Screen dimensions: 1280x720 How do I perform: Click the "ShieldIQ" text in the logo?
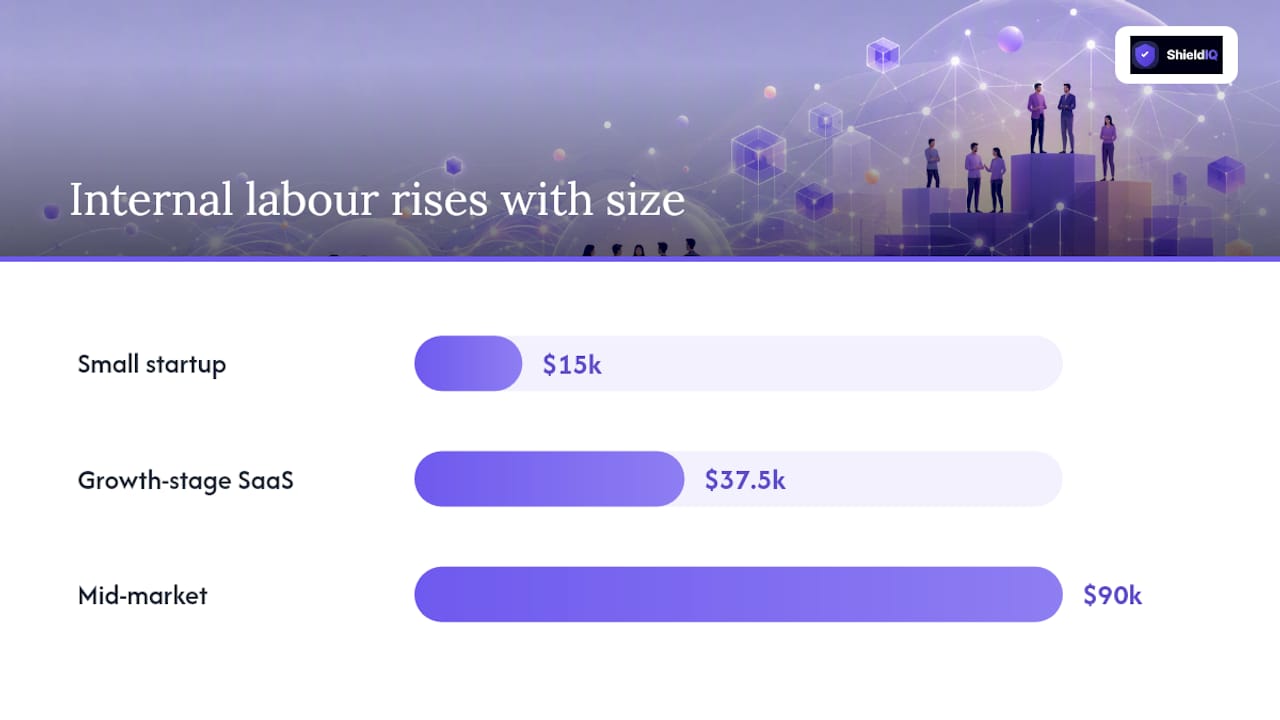[x=1191, y=55]
